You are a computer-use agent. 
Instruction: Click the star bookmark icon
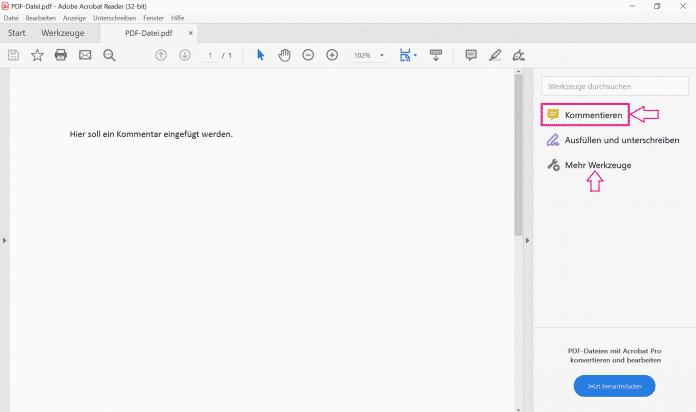[37, 55]
